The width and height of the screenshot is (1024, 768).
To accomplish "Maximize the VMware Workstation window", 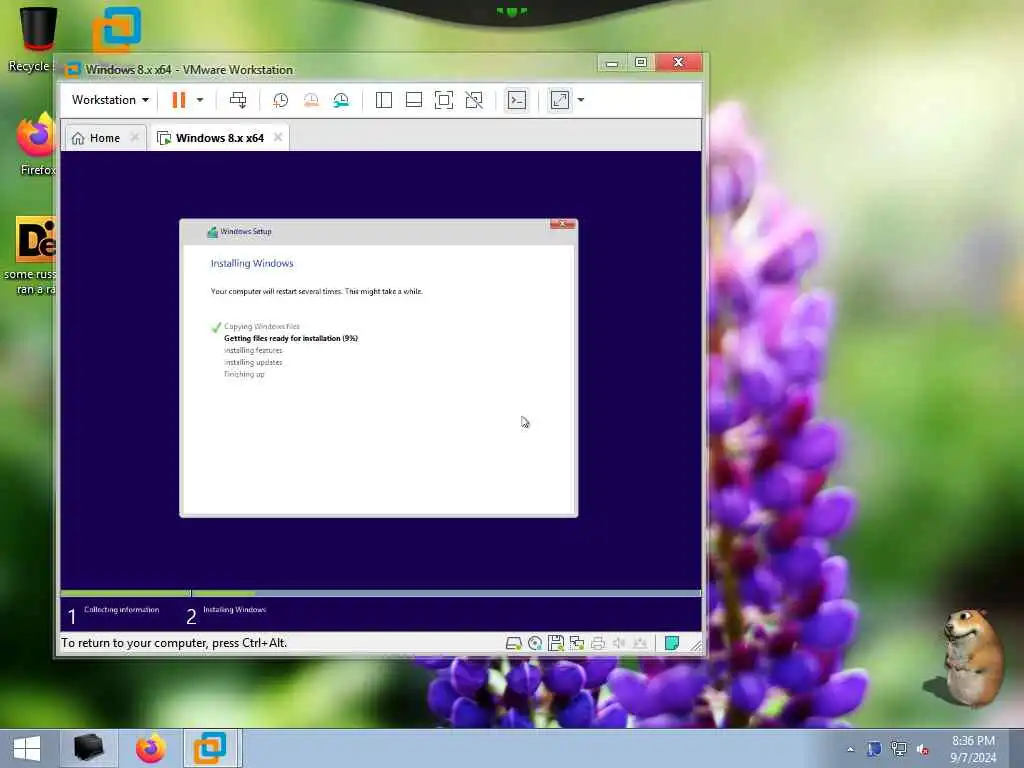I will 641,63.
